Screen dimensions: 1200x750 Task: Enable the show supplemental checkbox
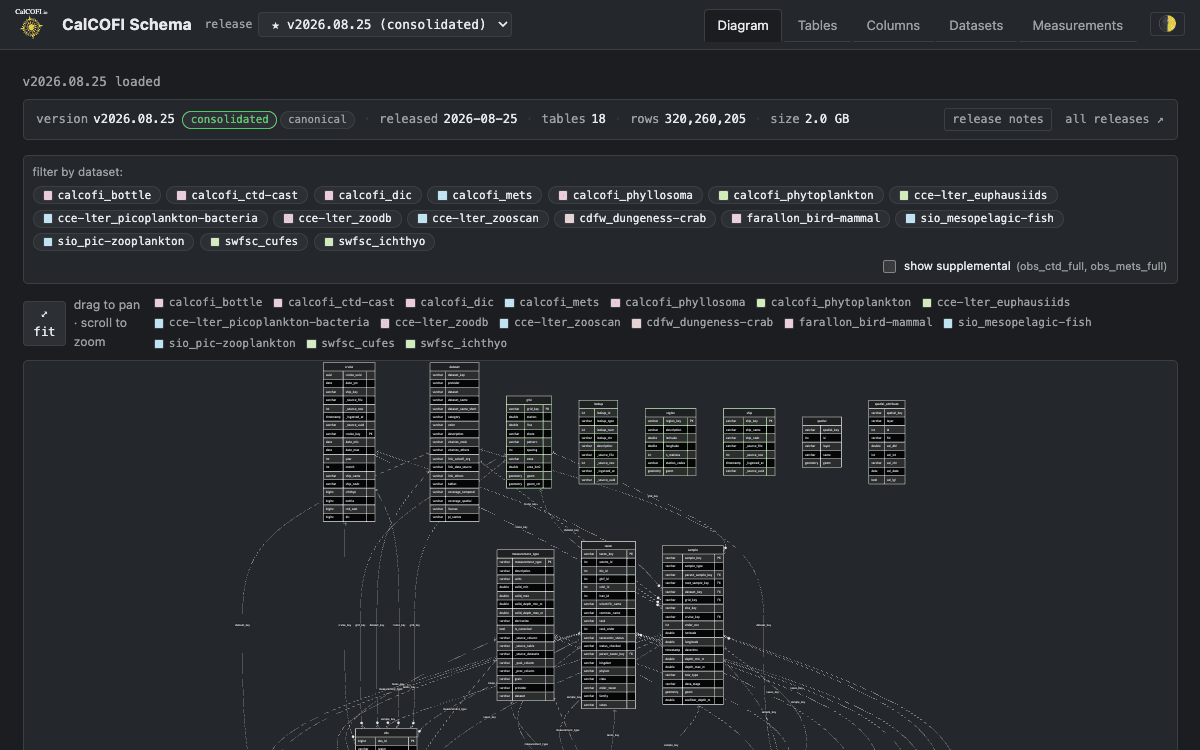coord(889,266)
